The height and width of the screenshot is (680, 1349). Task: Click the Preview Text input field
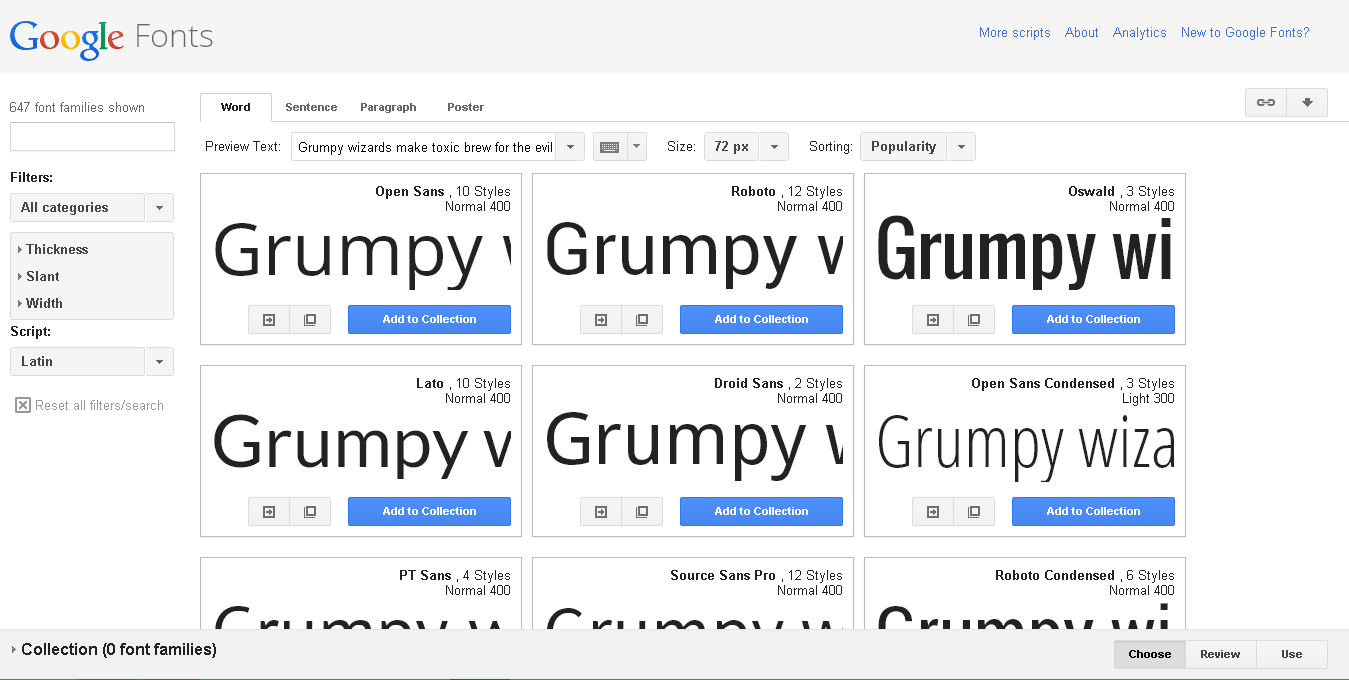click(x=424, y=146)
